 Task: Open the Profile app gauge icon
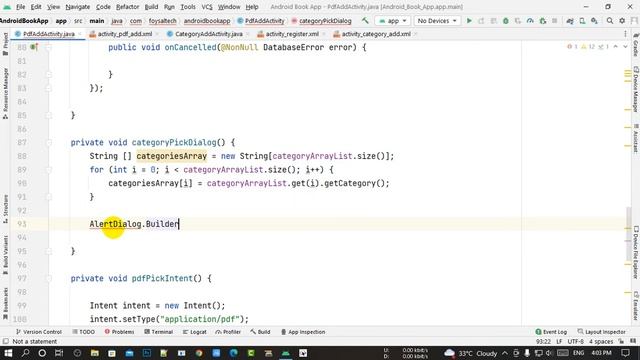pos(530,20)
